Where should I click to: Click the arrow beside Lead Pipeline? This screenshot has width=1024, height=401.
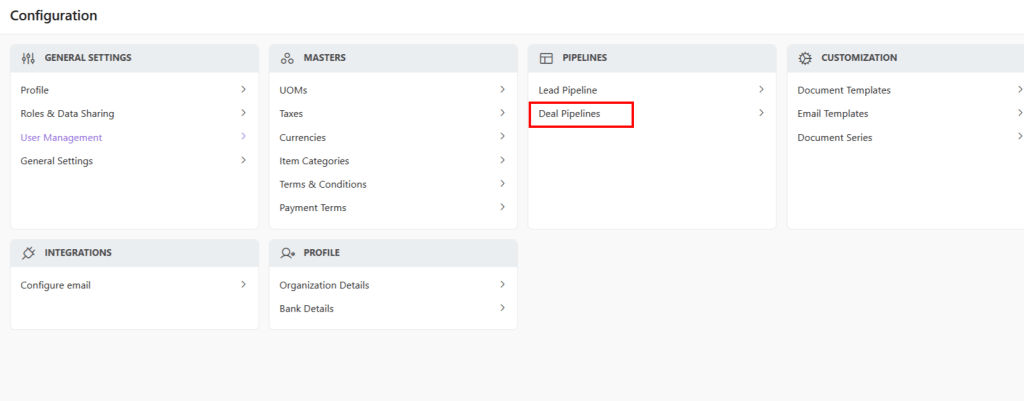761,90
